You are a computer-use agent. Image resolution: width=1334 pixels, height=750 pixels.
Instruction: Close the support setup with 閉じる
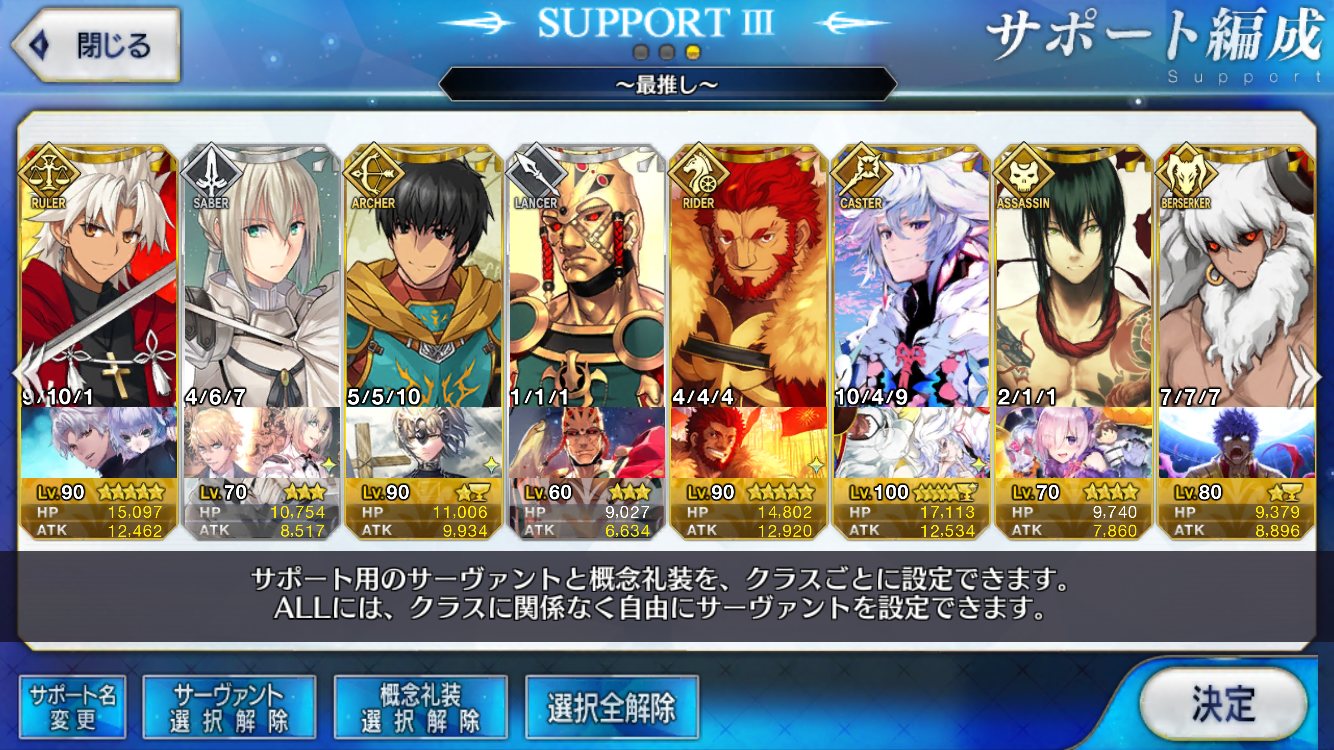[96, 45]
